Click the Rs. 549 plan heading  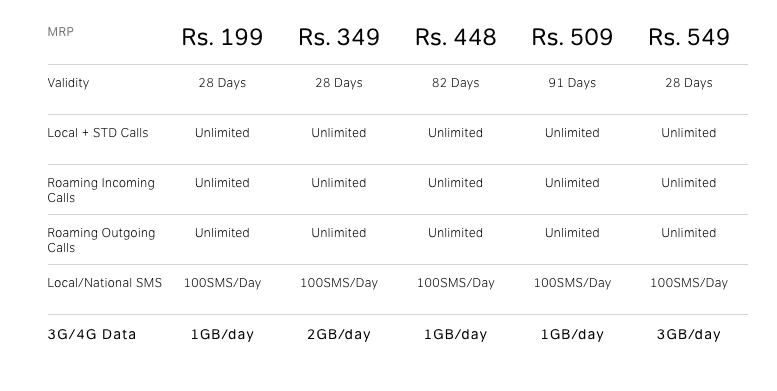689,37
